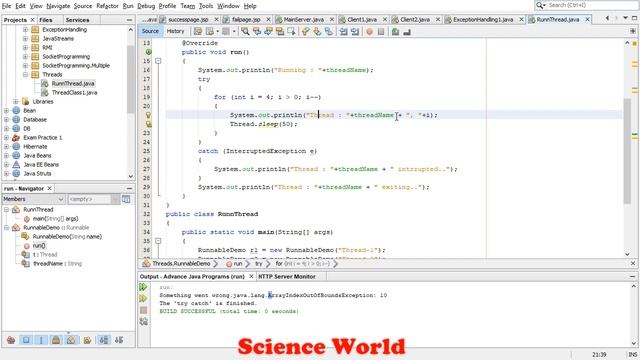Open the Debug menu
The width and height of the screenshot is (640, 360).
(x=146, y=6)
